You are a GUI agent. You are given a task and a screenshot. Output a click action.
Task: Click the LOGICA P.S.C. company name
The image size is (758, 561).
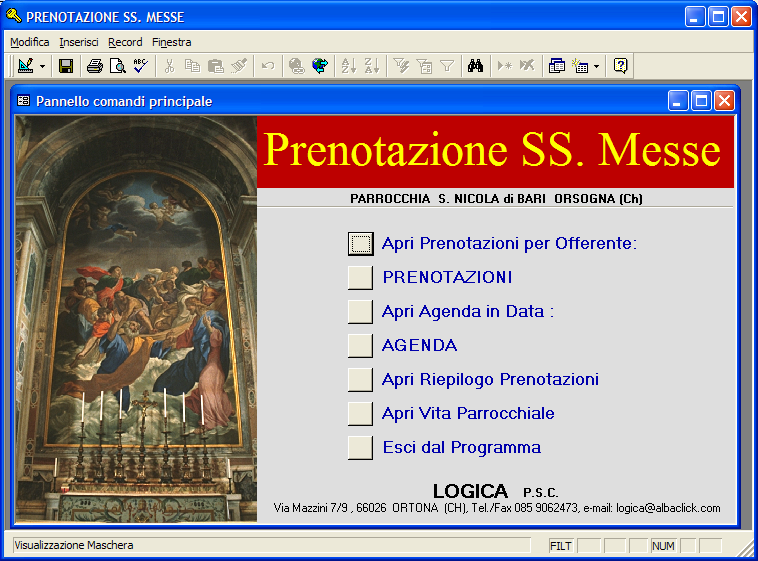coord(495,491)
